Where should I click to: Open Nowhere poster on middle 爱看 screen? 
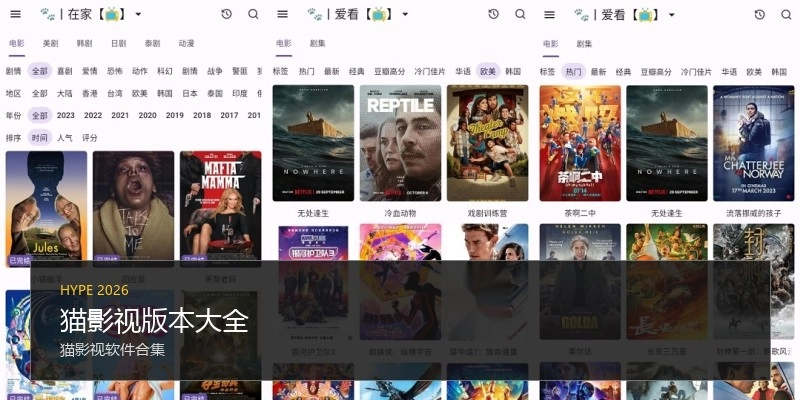point(313,143)
